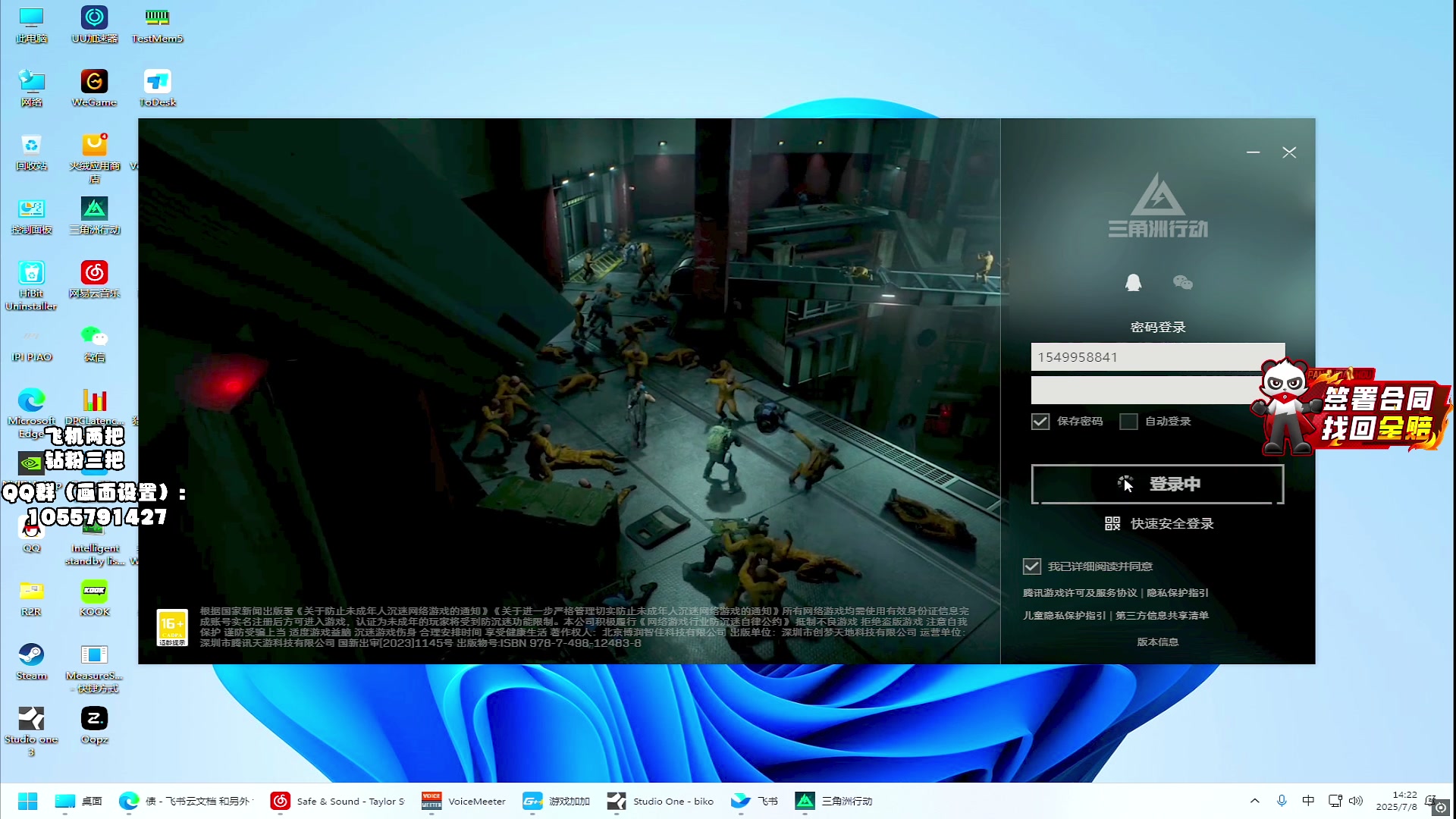Open the MeasureSleep shortcut icon
The width and height of the screenshot is (1456, 819).
94,667
